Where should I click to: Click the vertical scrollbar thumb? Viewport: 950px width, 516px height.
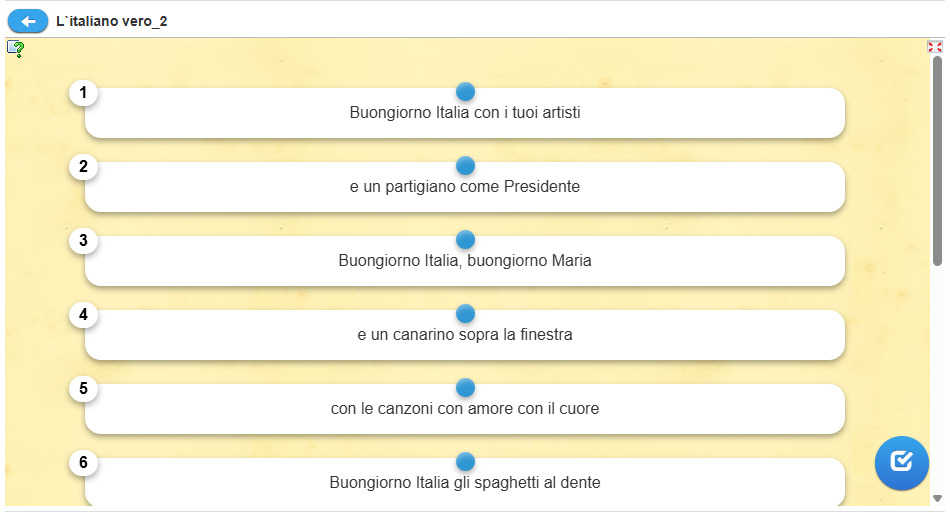[937, 160]
